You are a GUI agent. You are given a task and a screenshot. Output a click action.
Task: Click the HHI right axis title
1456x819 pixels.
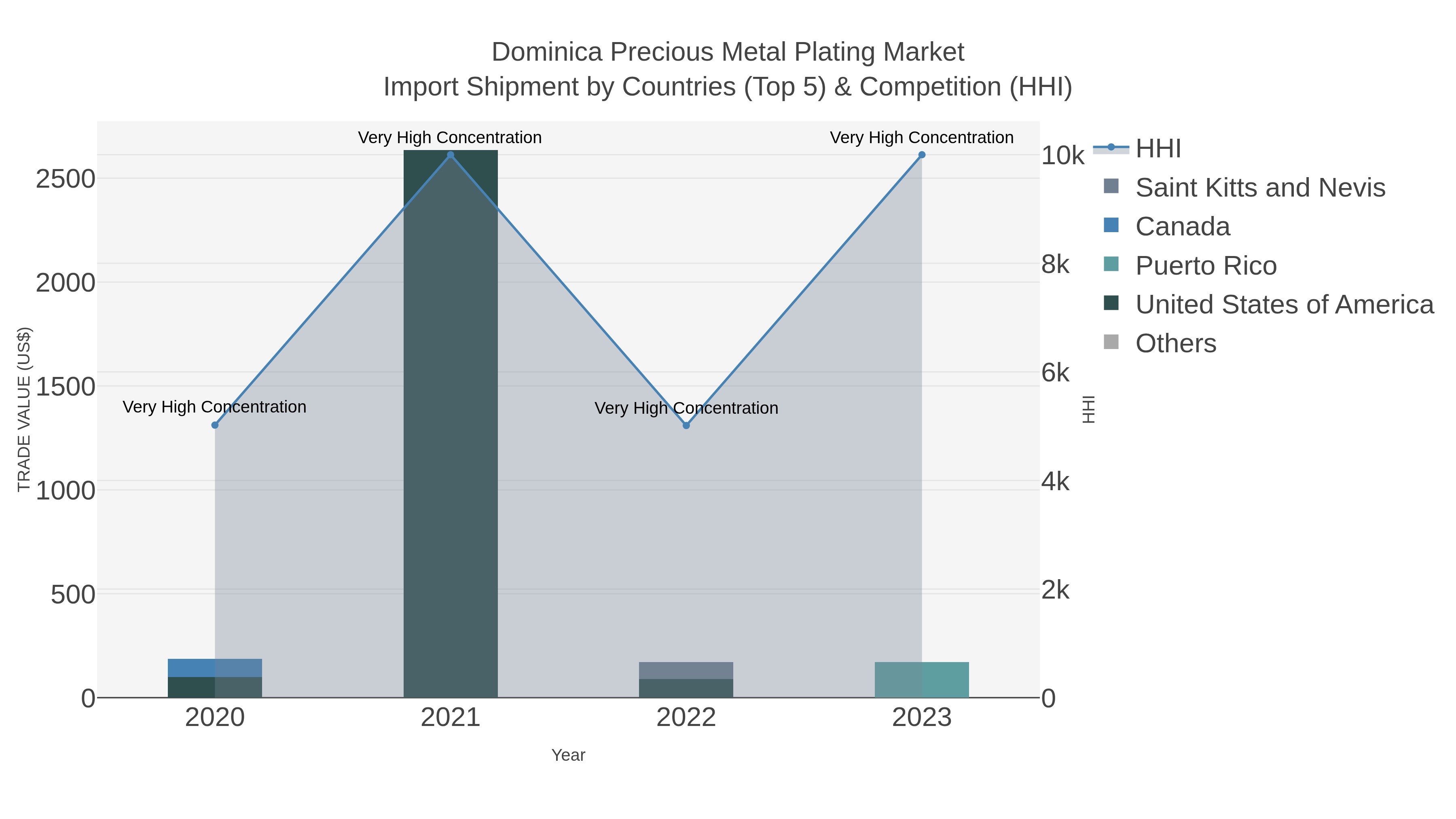[1089, 409]
